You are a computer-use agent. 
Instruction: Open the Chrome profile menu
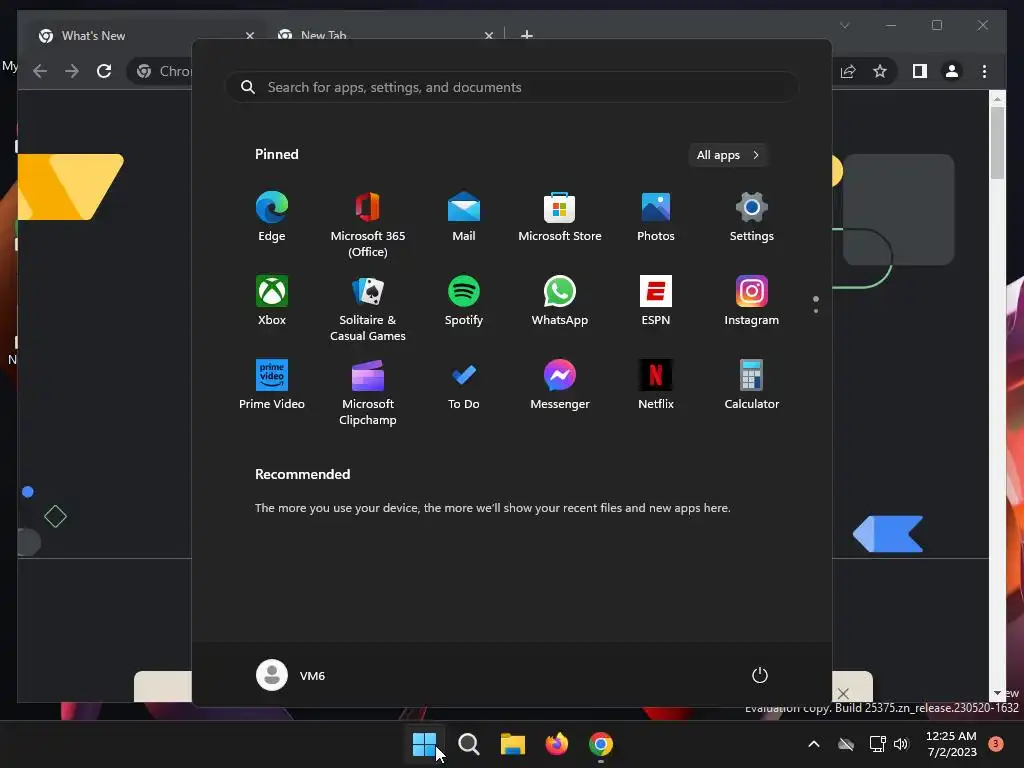coord(952,71)
